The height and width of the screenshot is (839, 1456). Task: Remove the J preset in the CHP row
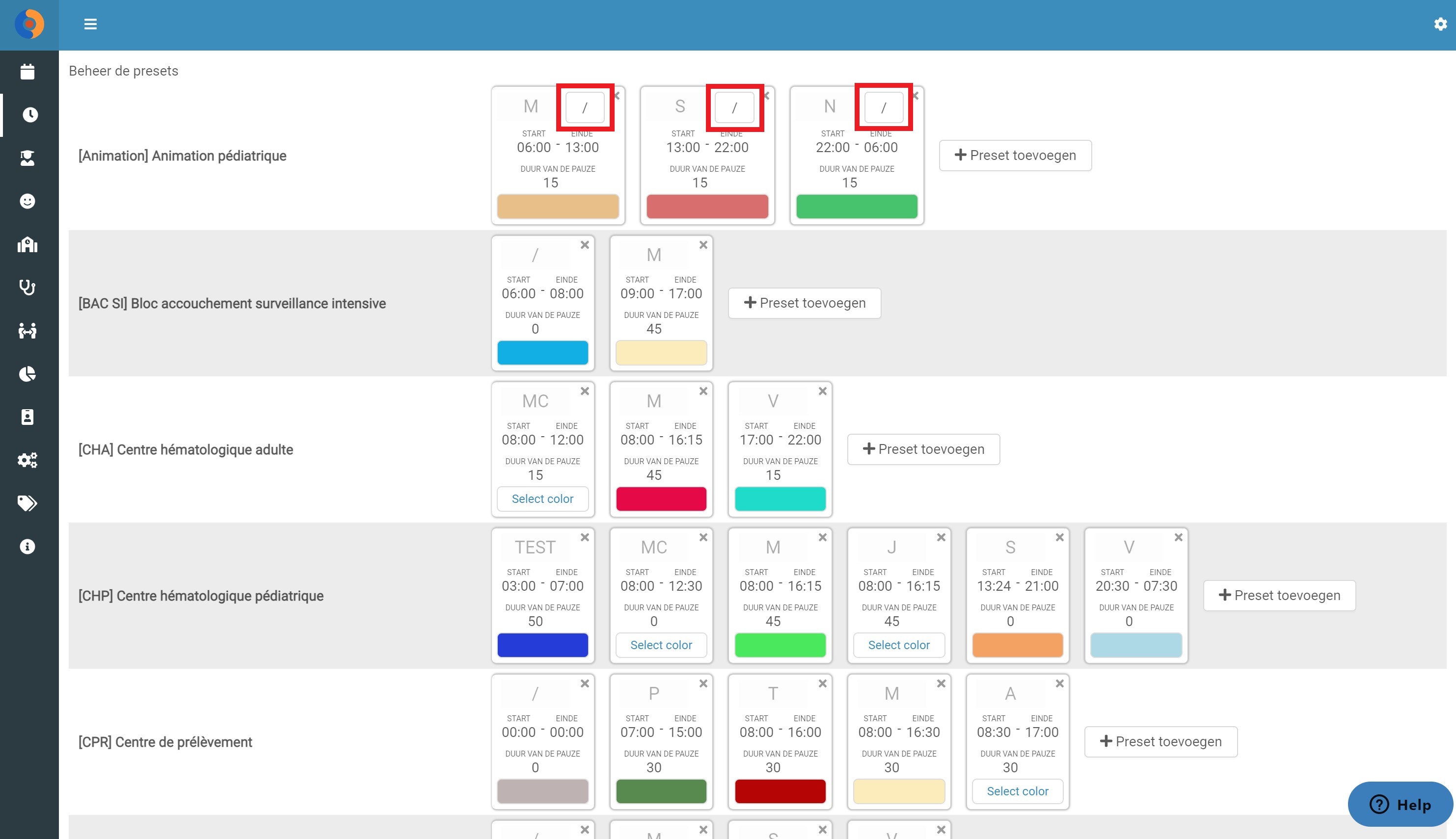click(941, 537)
